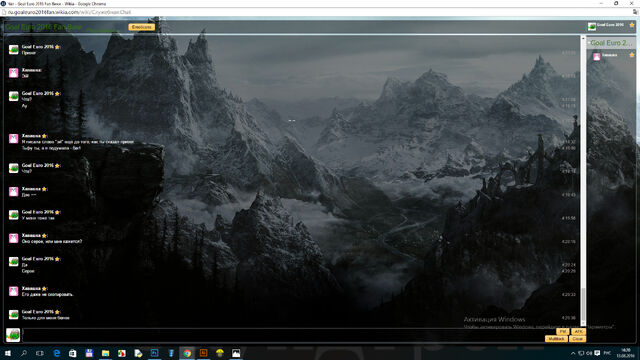Viewport: 640px width, 360px height.
Task: Click the MultiKick button
Action: (556, 339)
